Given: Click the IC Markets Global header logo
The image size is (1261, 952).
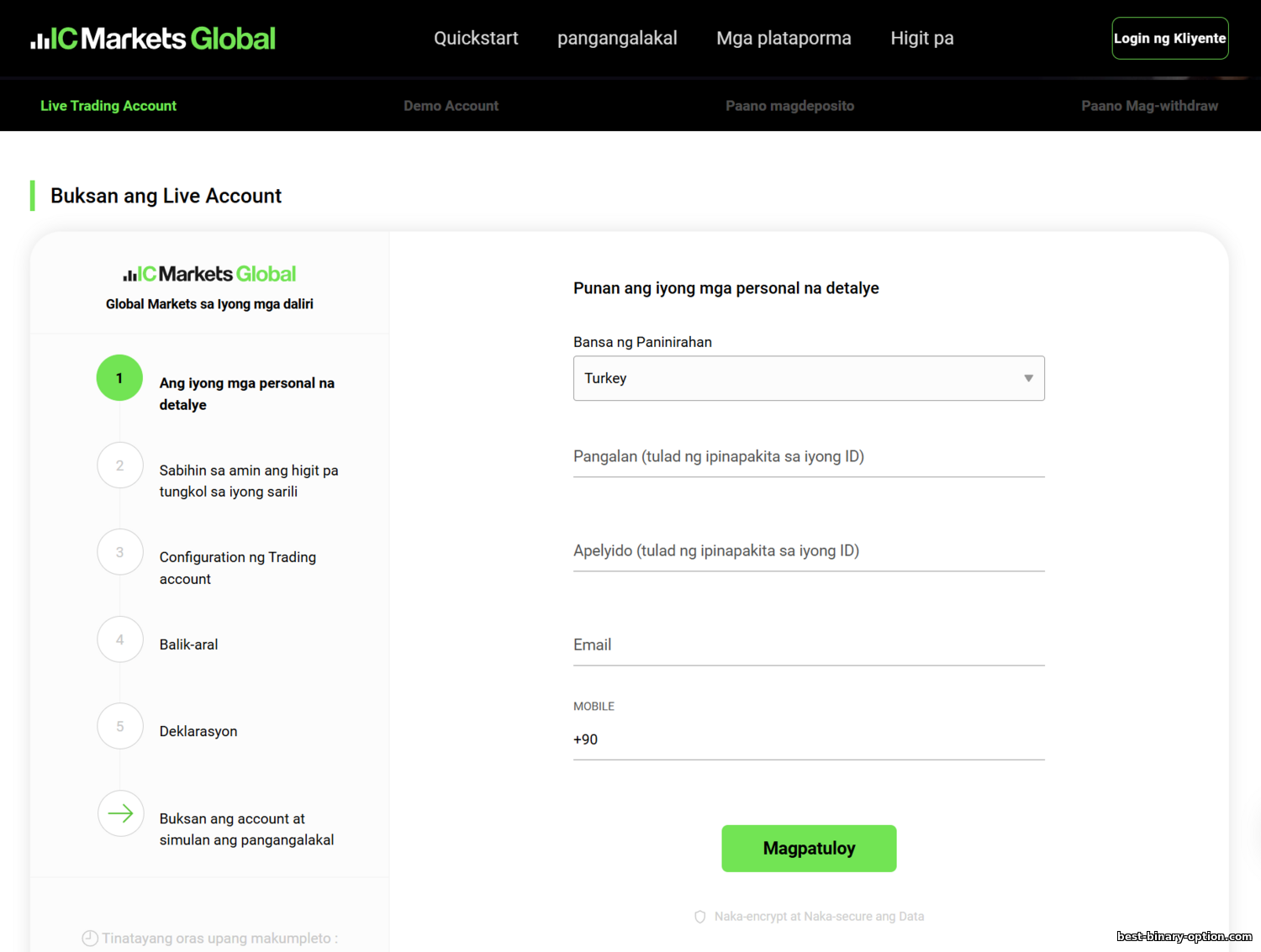Looking at the screenshot, I should [x=153, y=39].
